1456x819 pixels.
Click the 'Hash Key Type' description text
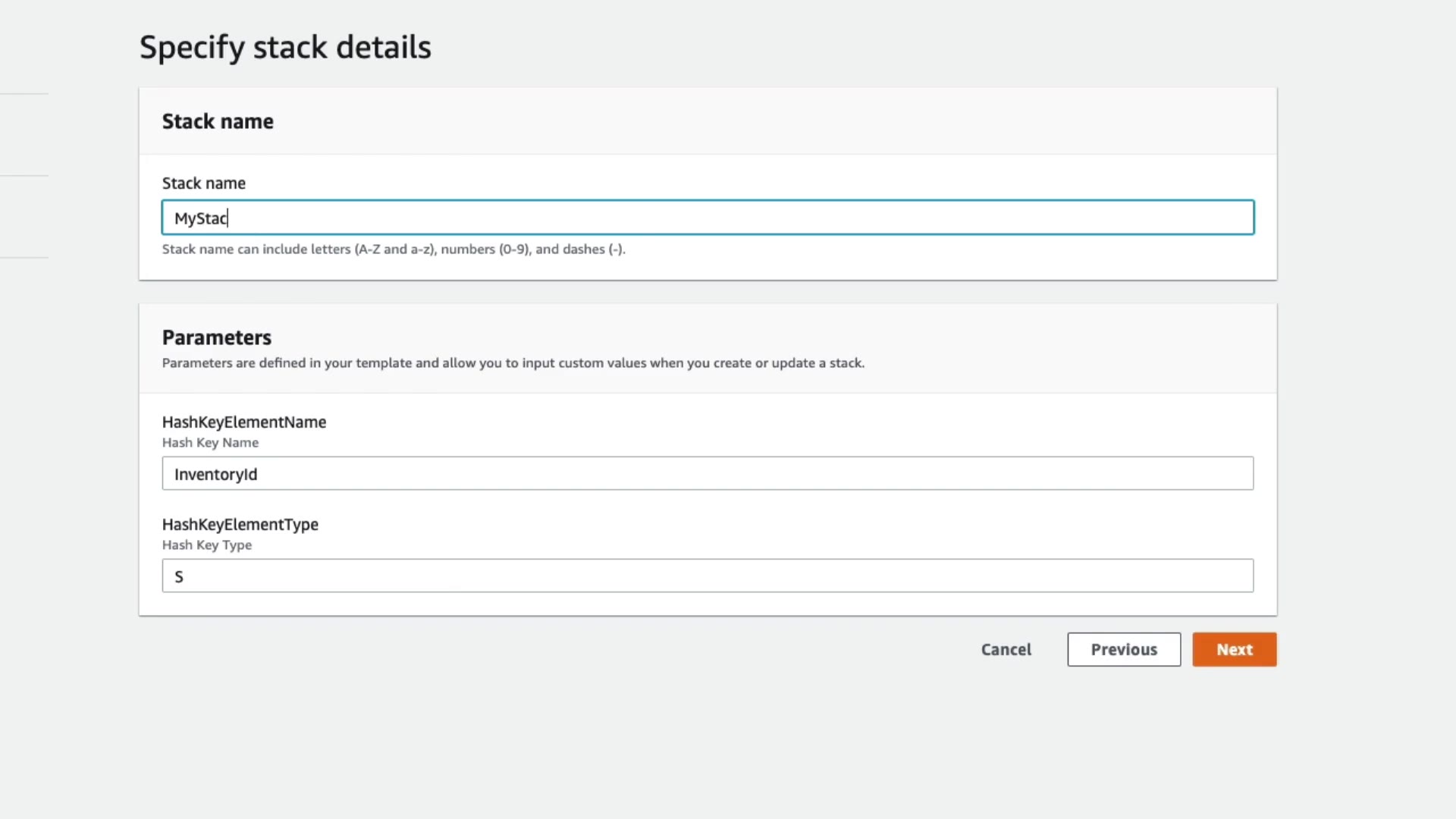tap(206, 544)
